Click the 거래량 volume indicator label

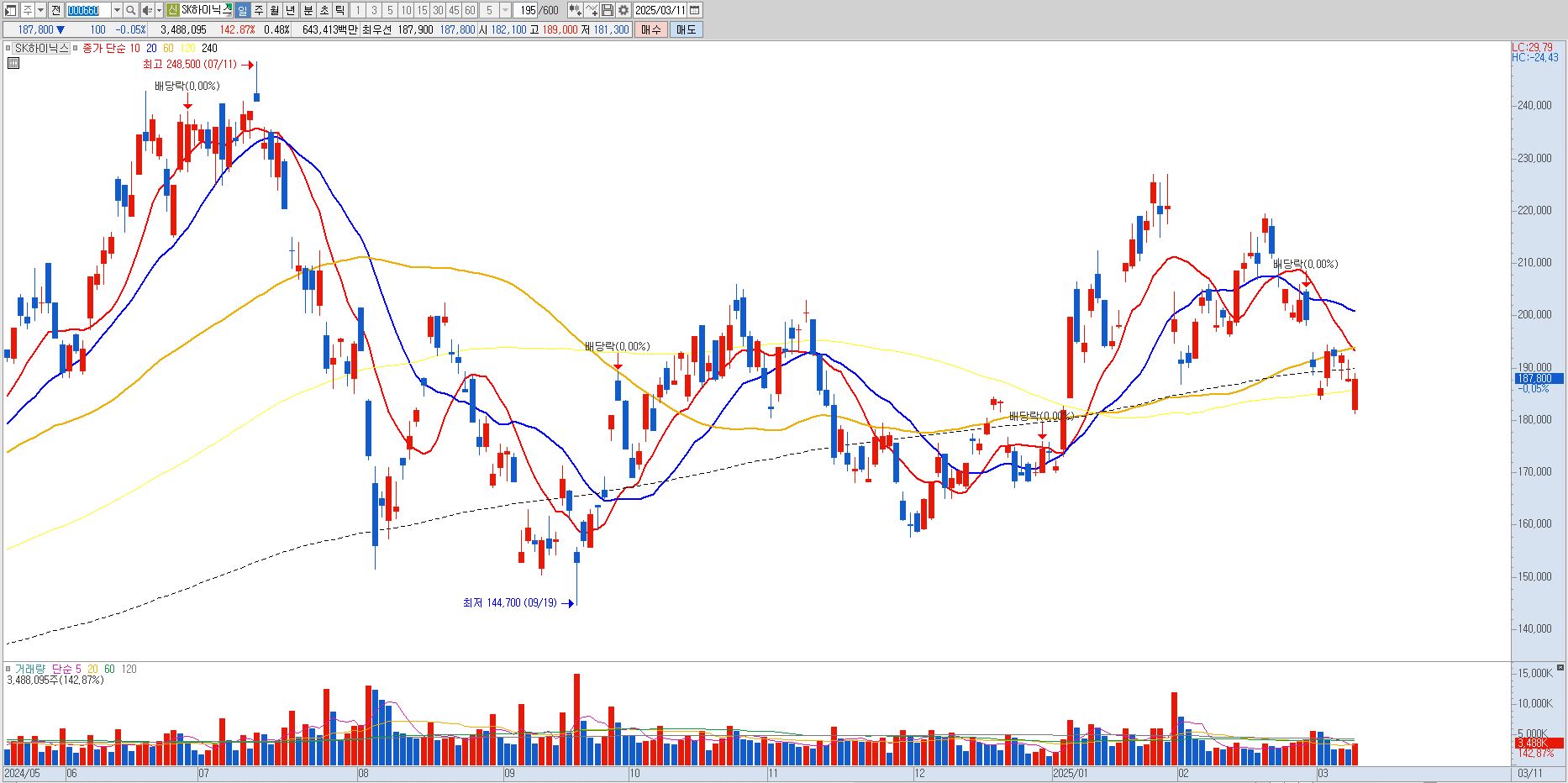click(x=32, y=669)
